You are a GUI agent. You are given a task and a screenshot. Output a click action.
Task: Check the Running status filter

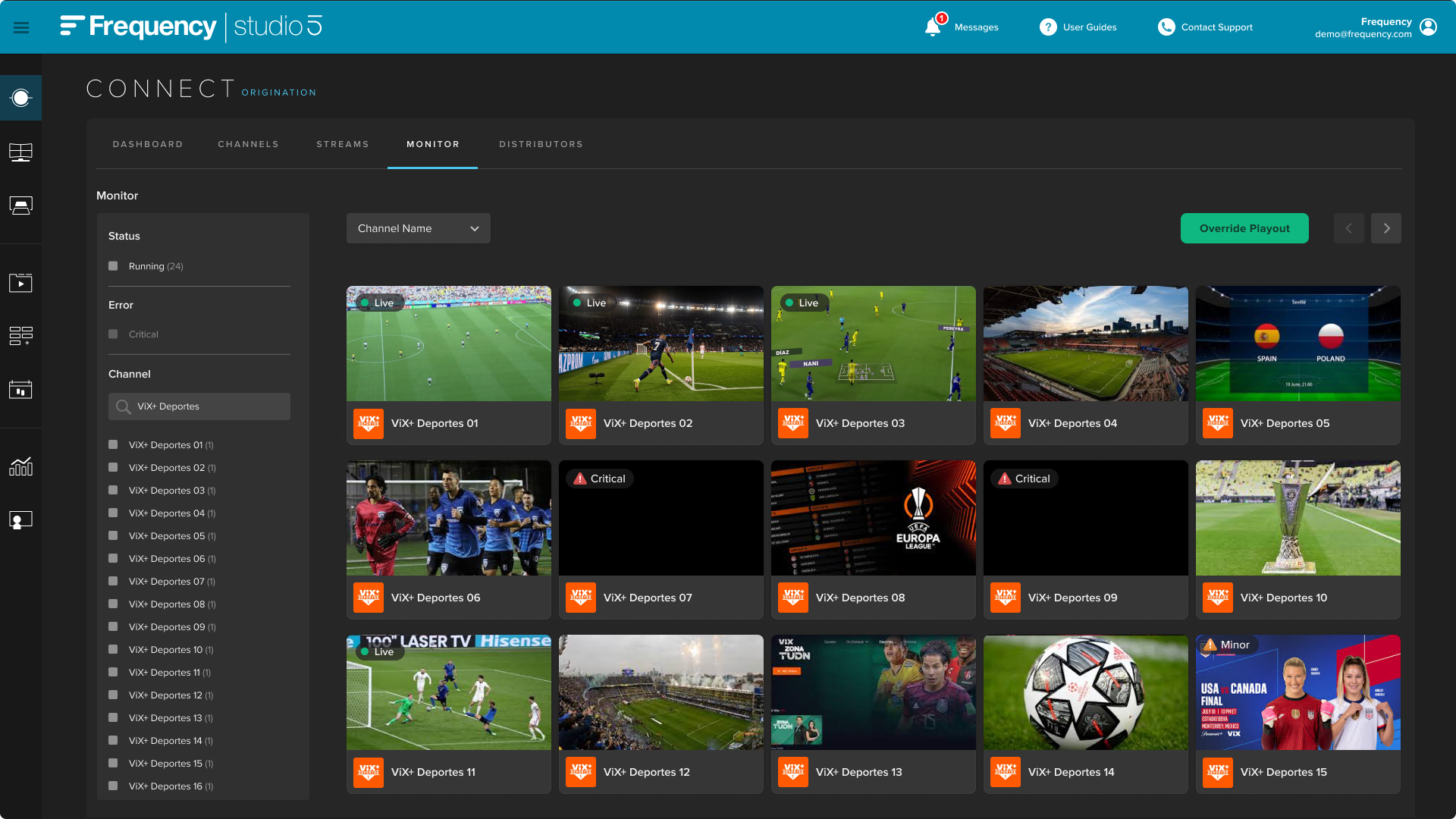113,266
